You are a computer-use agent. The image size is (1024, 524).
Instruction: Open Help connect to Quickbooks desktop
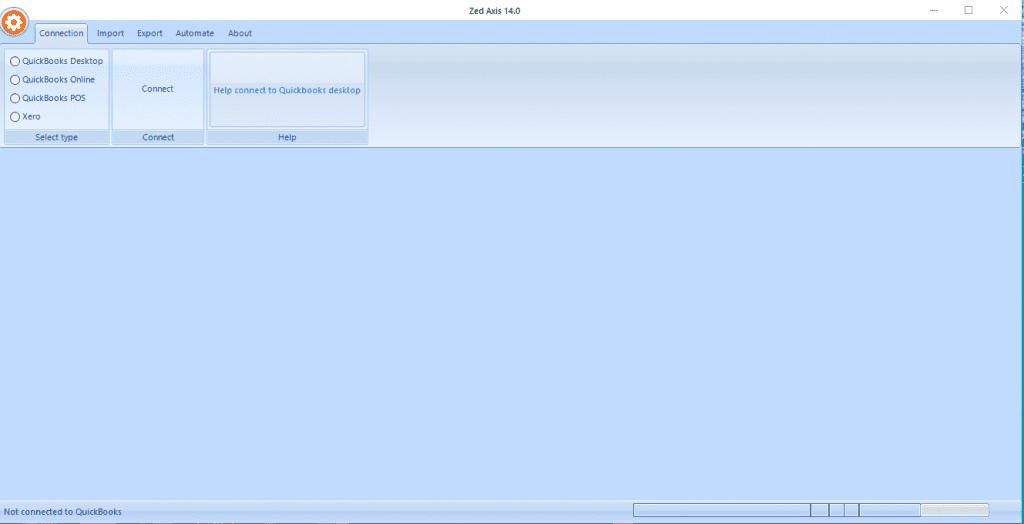click(287, 90)
